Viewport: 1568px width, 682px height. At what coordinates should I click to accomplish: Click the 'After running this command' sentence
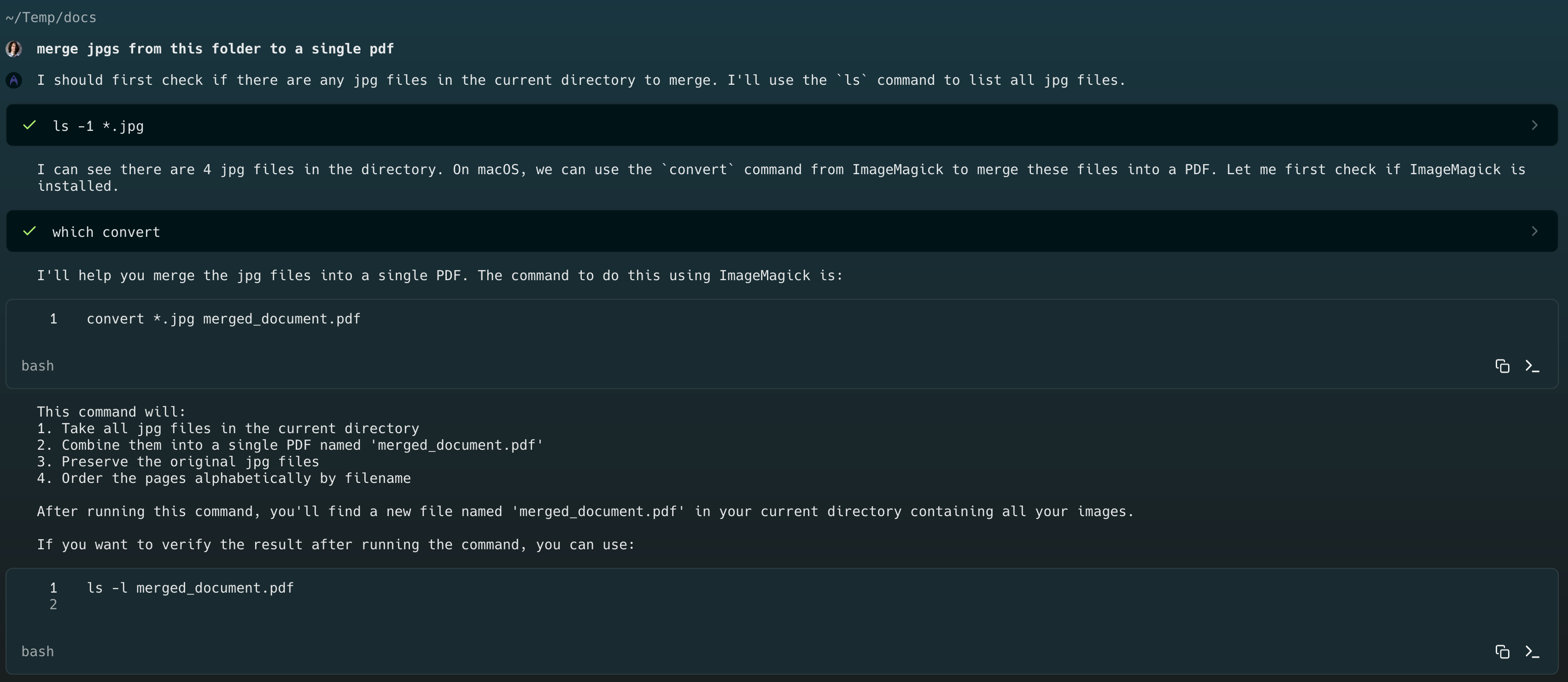tap(585, 511)
